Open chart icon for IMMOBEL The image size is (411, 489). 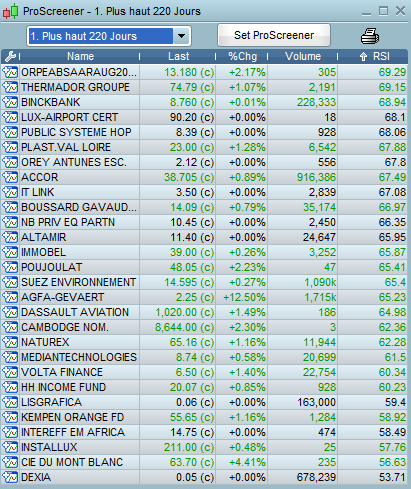[10, 252]
